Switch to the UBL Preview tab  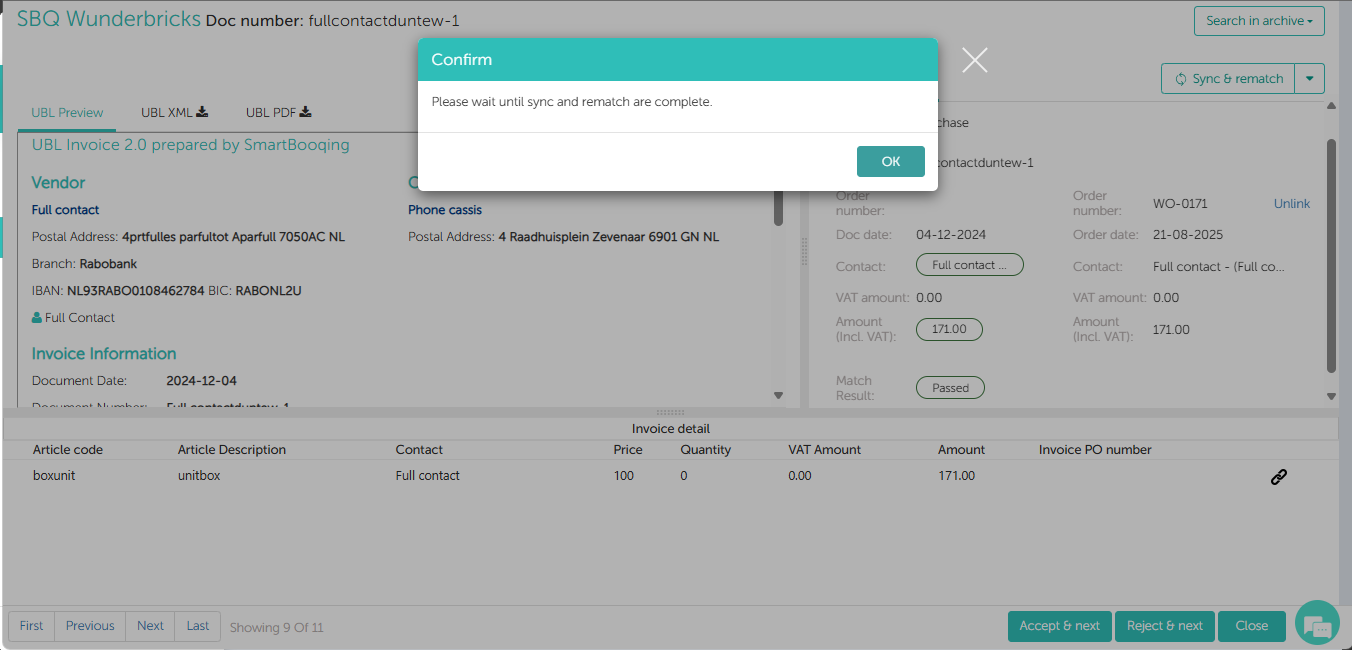tap(67, 113)
